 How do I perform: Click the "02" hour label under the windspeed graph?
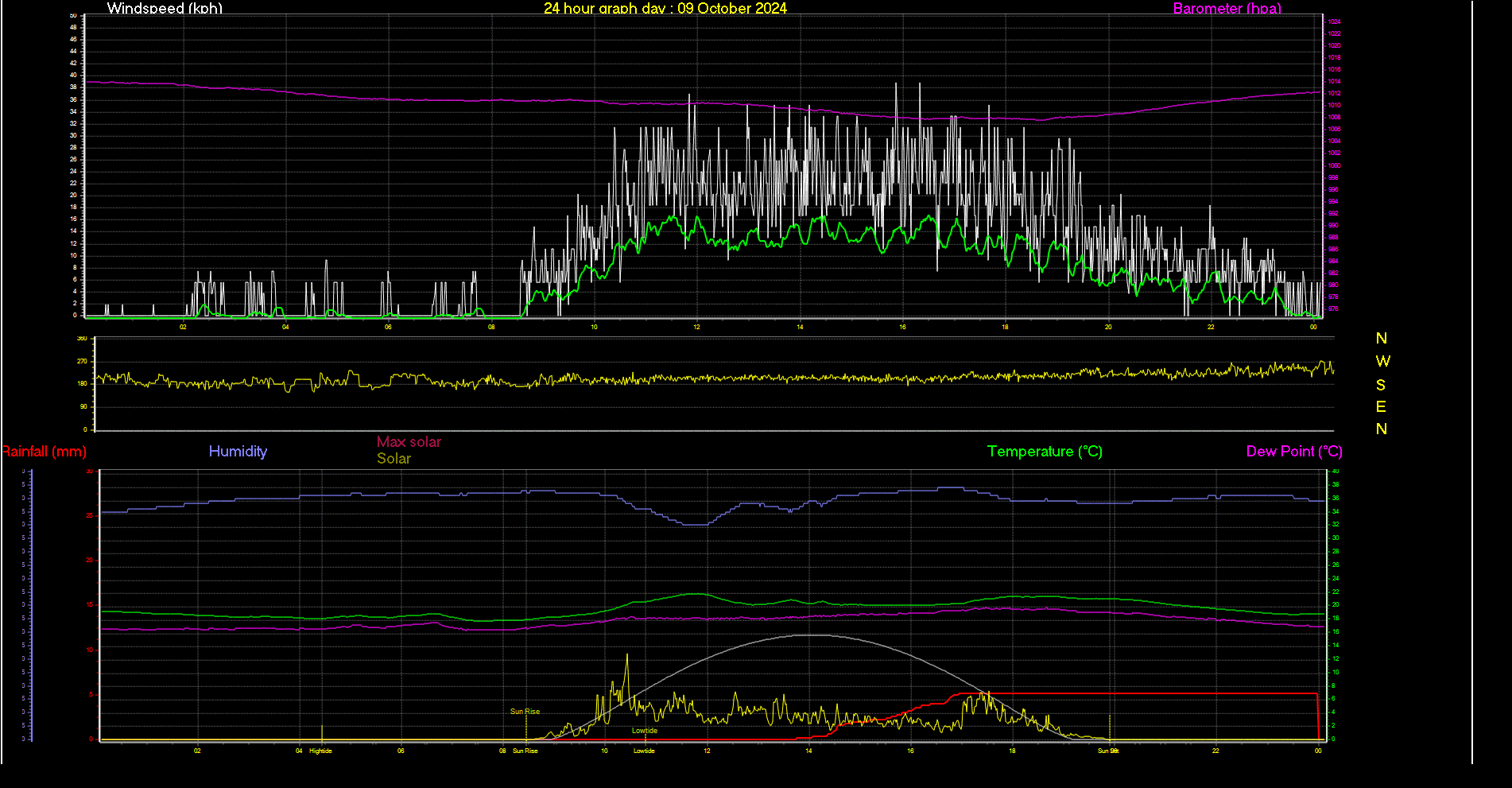(183, 327)
